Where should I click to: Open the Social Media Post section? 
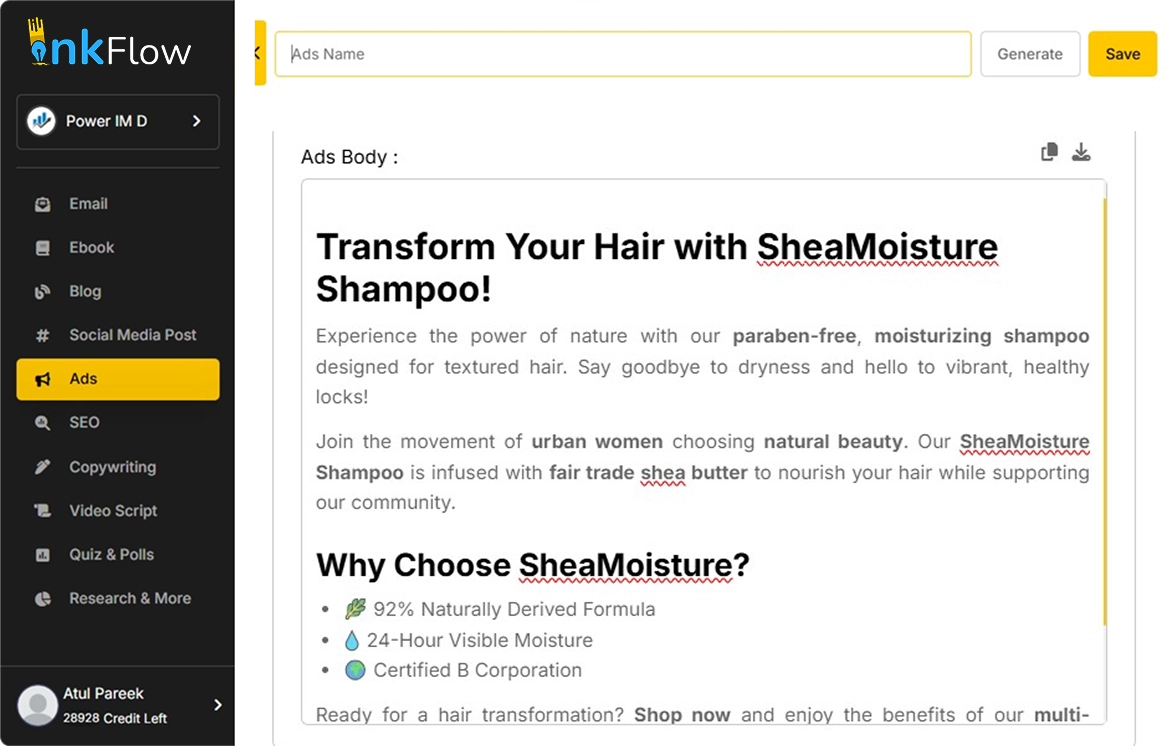pos(132,335)
